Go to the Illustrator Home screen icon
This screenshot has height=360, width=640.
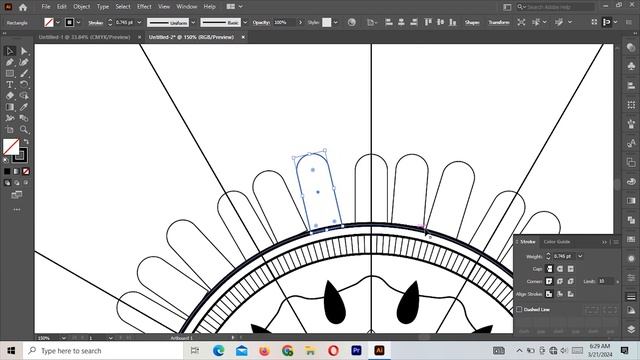click(23, 7)
